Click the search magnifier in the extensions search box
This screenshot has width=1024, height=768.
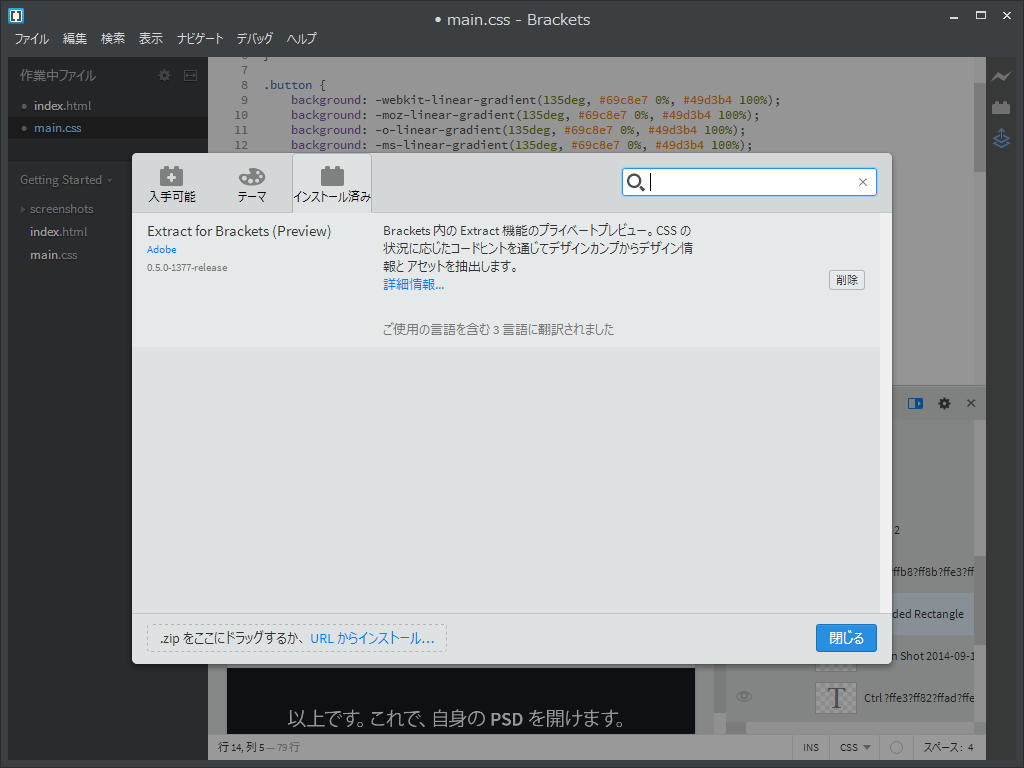pos(636,182)
